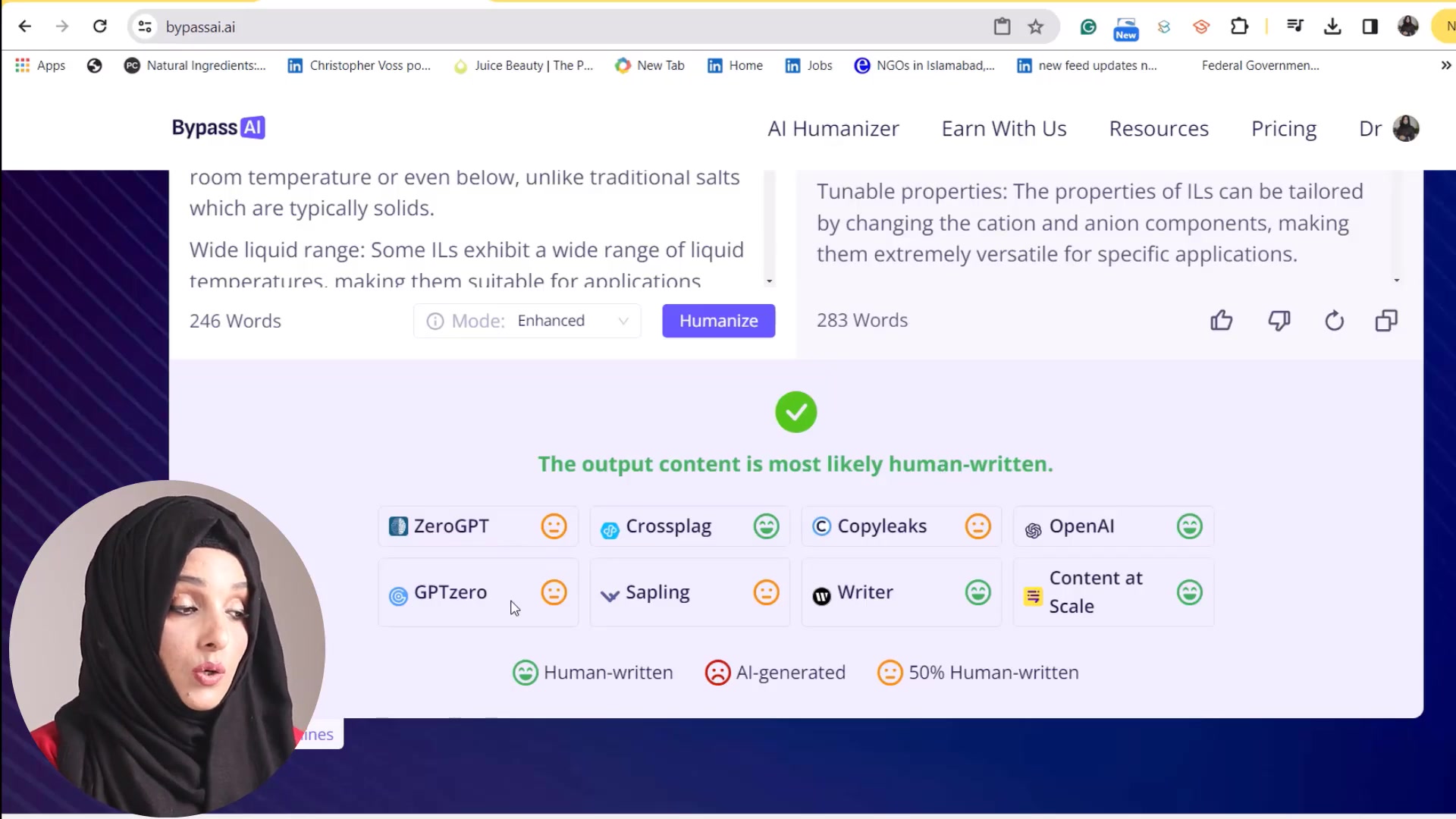
Task: Click the input text scrollbar down arrow
Action: point(769,281)
